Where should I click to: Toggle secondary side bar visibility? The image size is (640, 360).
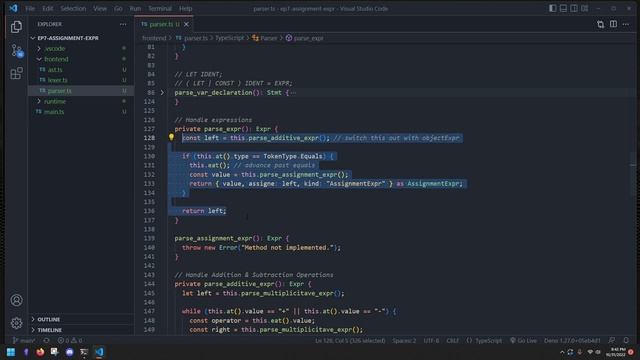[574, 8]
